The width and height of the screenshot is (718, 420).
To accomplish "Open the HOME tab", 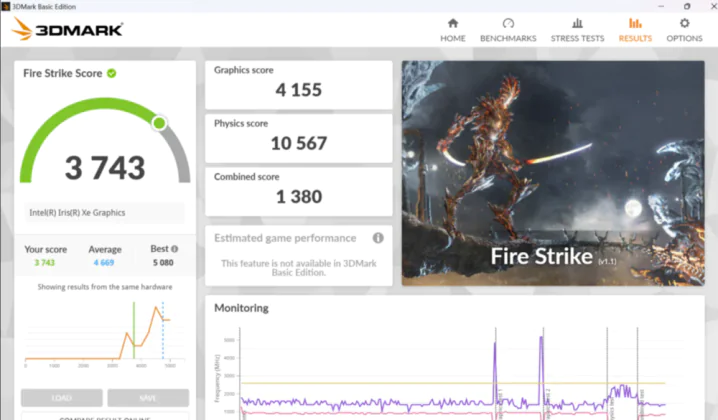I will [453, 31].
